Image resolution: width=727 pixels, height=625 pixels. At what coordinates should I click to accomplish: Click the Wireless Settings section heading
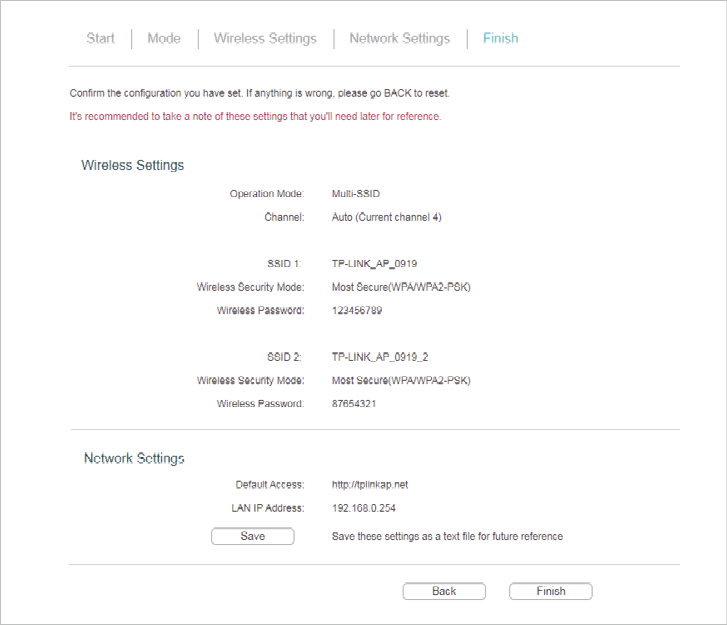coord(133,166)
